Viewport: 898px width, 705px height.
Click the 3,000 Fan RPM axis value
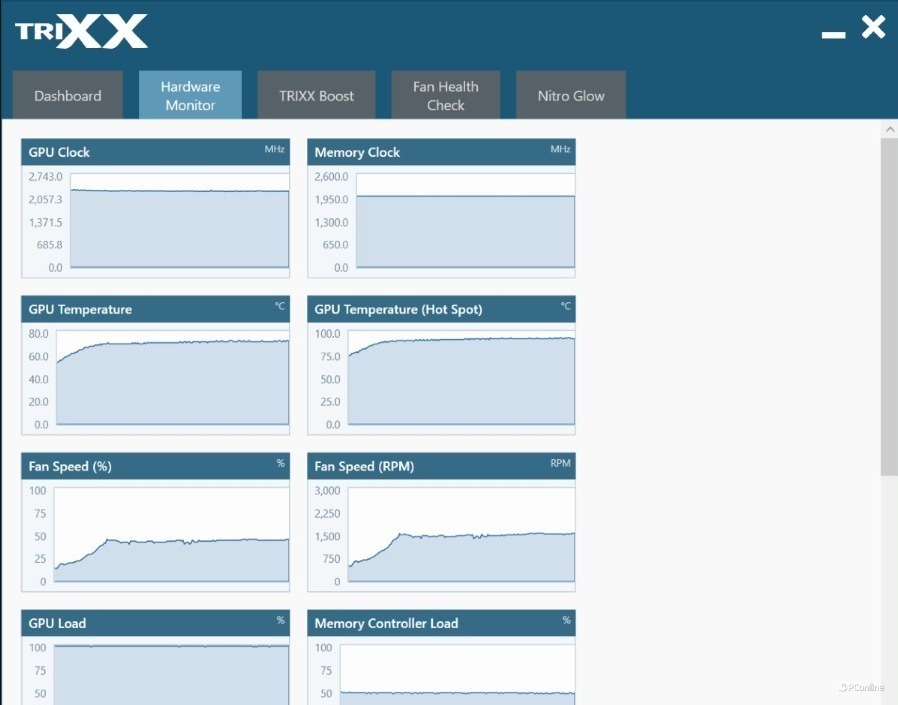tap(327, 490)
